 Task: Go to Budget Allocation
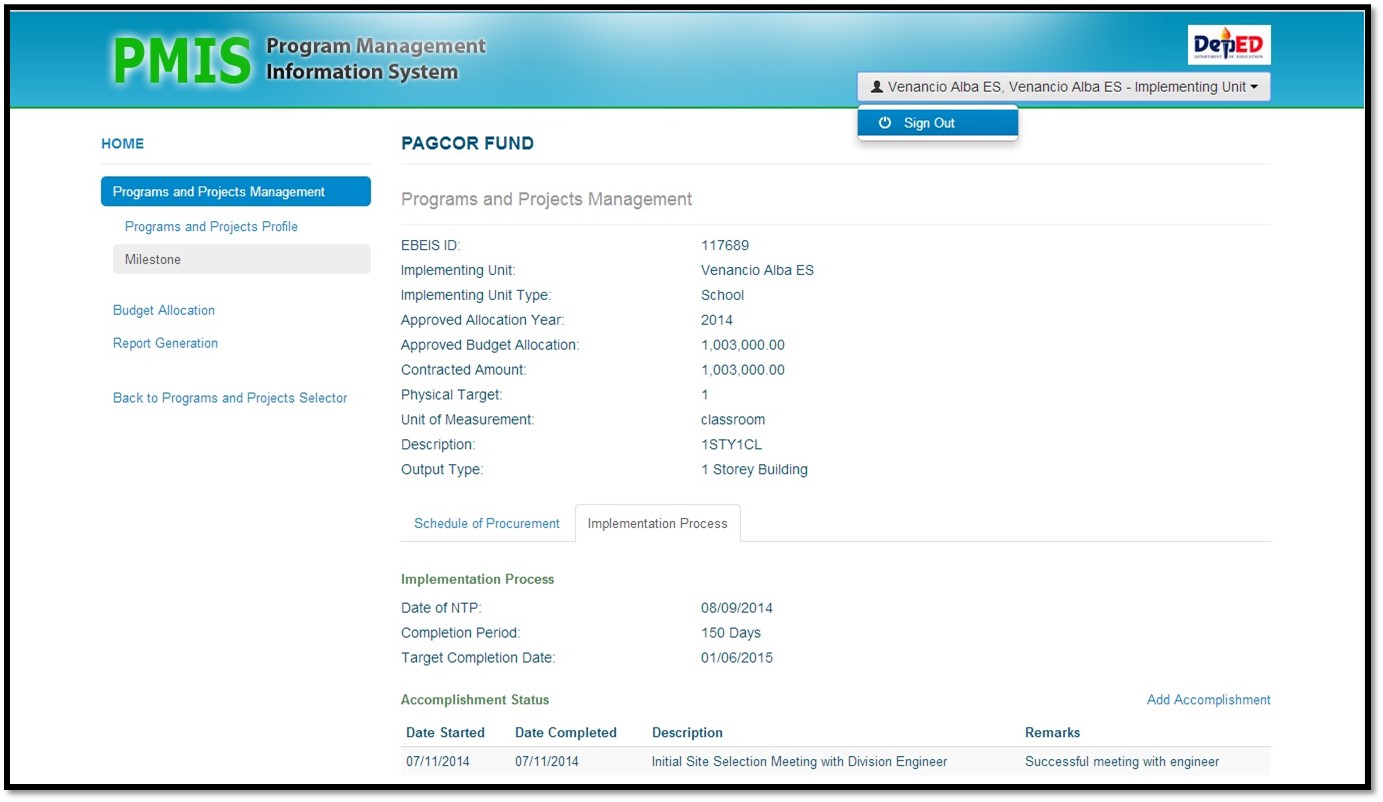[x=164, y=311]
